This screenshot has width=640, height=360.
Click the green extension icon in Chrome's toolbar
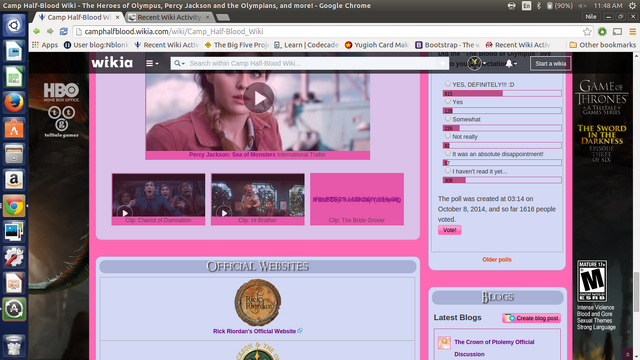(x=602, y=31)
